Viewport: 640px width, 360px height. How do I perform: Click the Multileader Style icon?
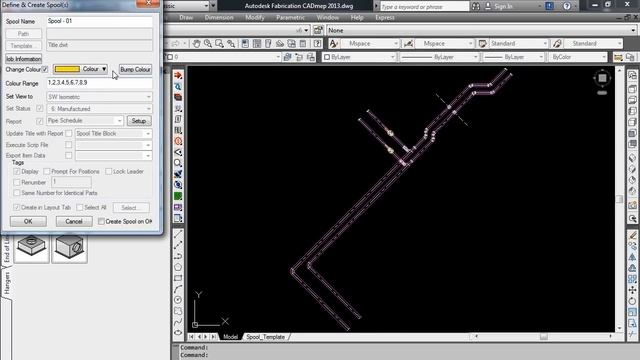point(557,44)
